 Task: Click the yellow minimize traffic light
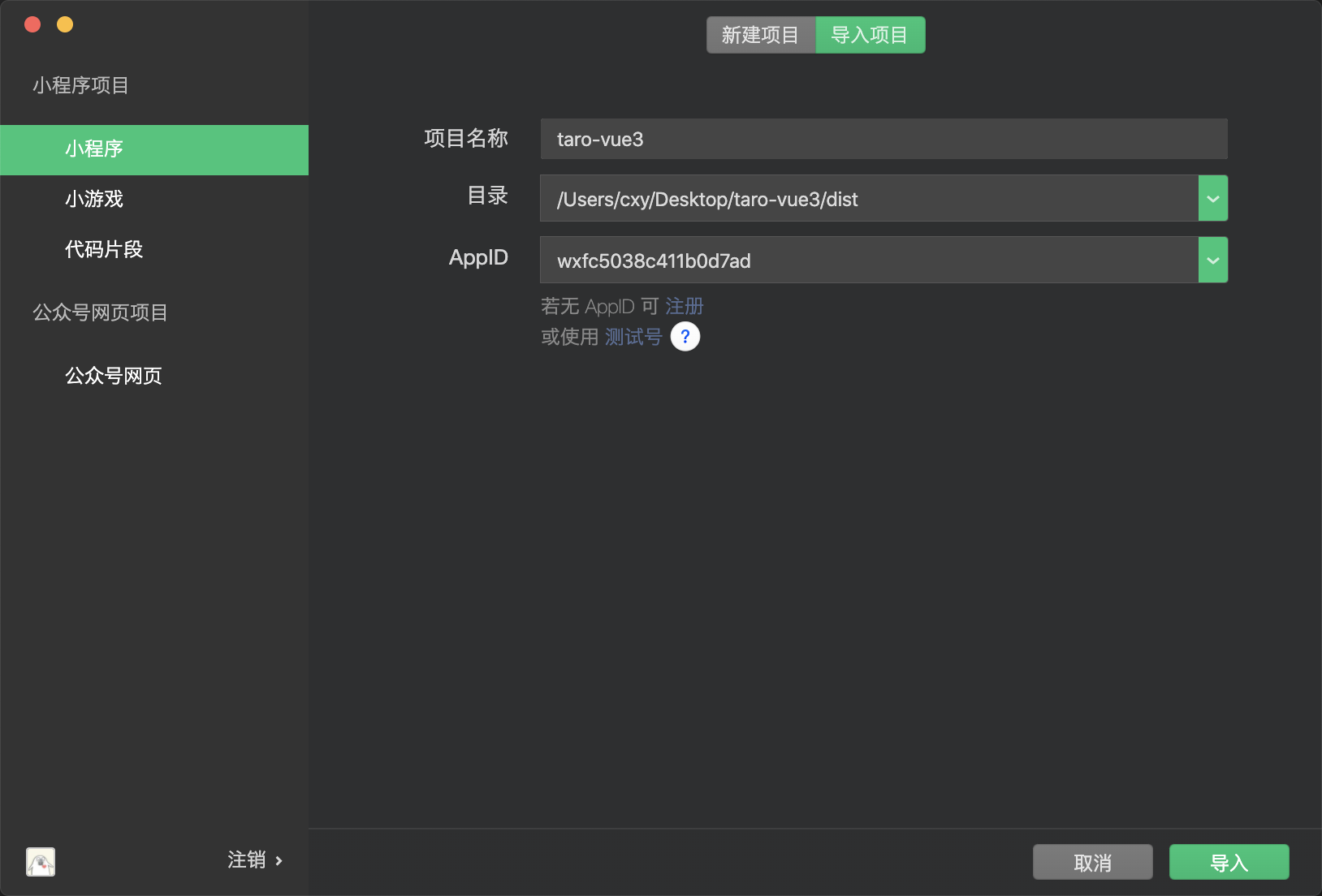[x=64, y=24]
